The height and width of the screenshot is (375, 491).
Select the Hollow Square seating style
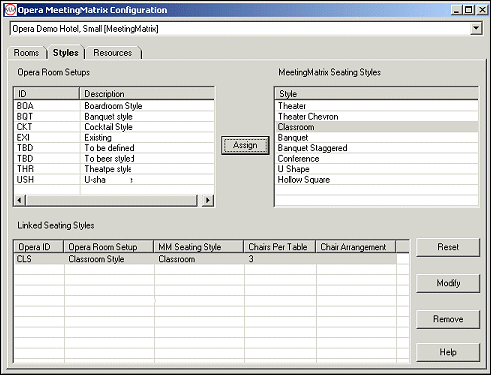pyautogui.click(x=376, y=180)
